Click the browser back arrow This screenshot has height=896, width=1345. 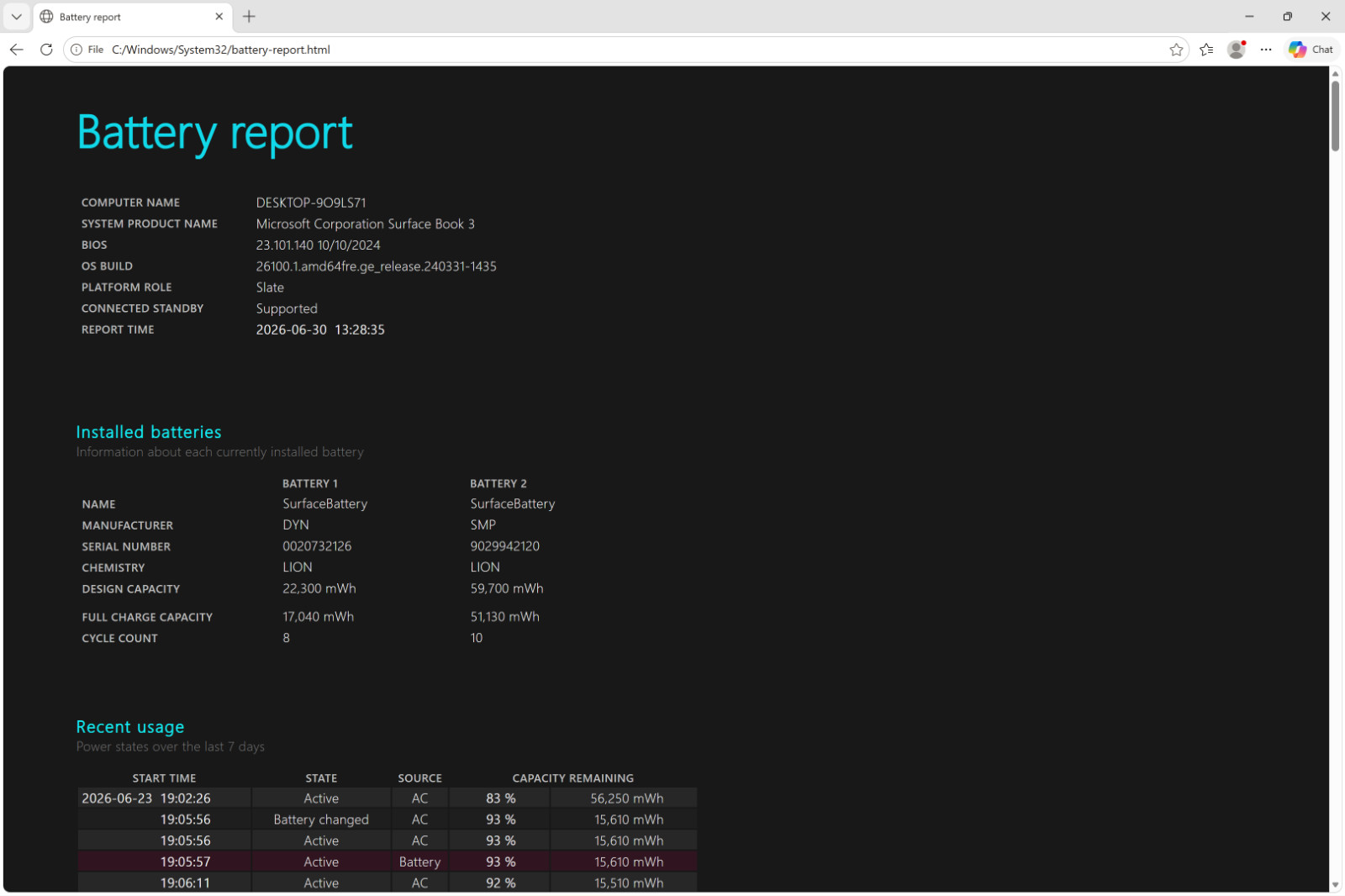(17, 50)
